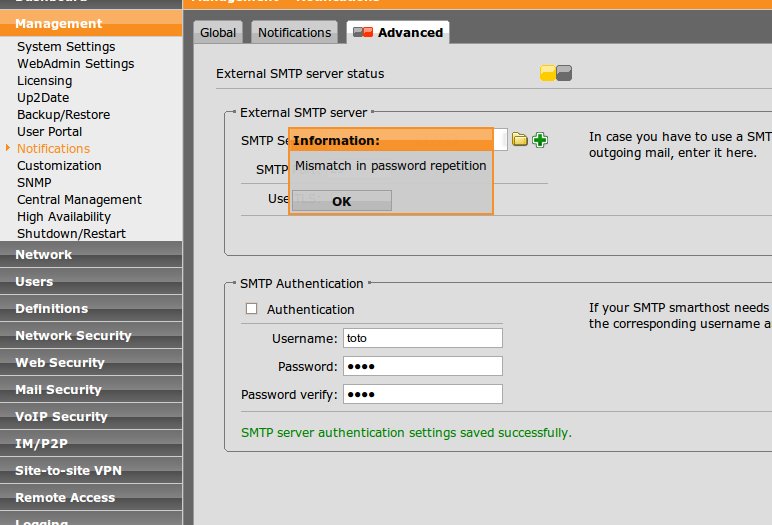Expand the VoIP Security menu section

pyautogui.click(x=91, y=417)
